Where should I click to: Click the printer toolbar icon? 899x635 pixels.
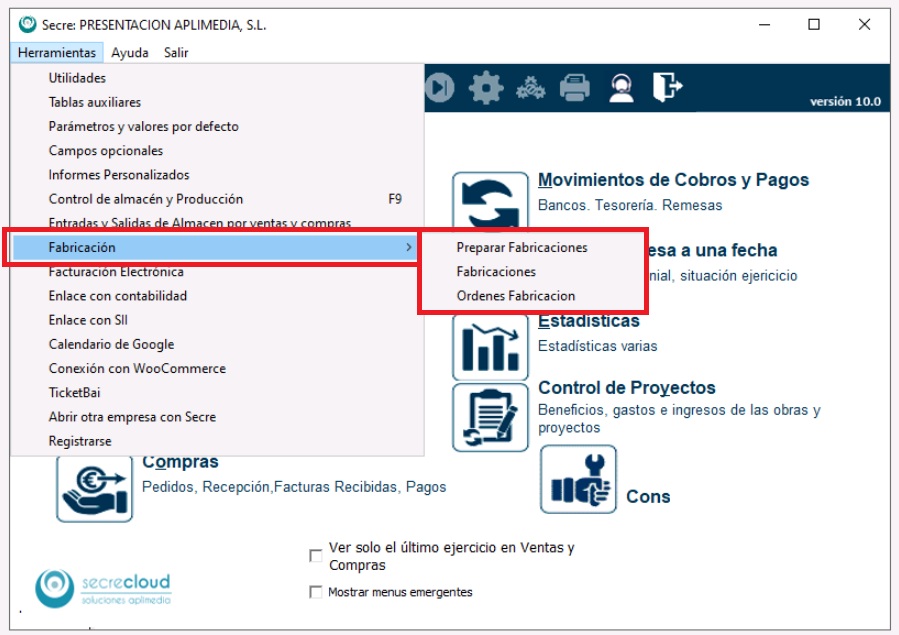tap(574, 88)
